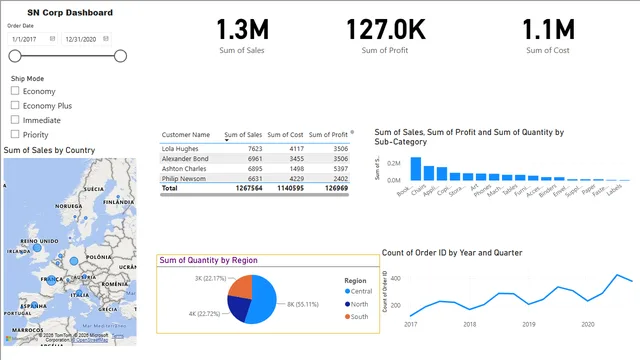This screenshot has width=640, height=360.
Task: Click the SN Corp Dashboard title
Action: click(x=70, y=13)
